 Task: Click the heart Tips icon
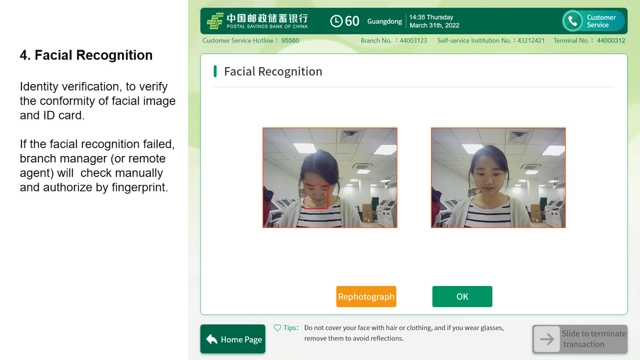(x=277, y=327)
